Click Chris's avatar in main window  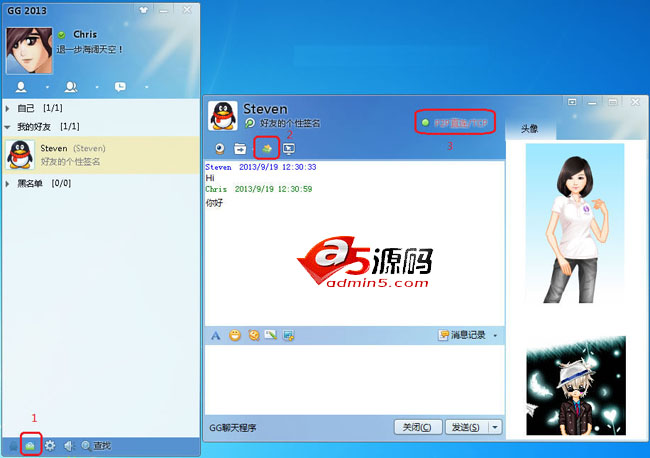coord(29,51)
